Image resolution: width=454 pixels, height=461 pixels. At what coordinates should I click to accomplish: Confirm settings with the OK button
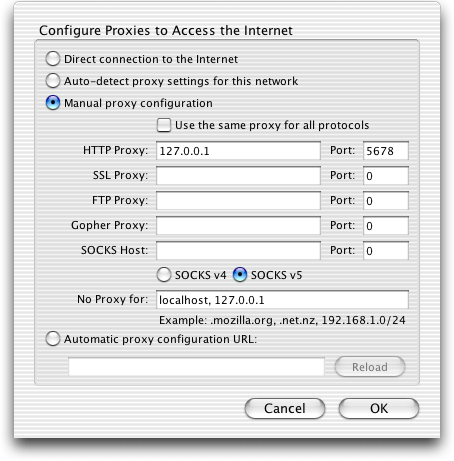click(379, 408)
